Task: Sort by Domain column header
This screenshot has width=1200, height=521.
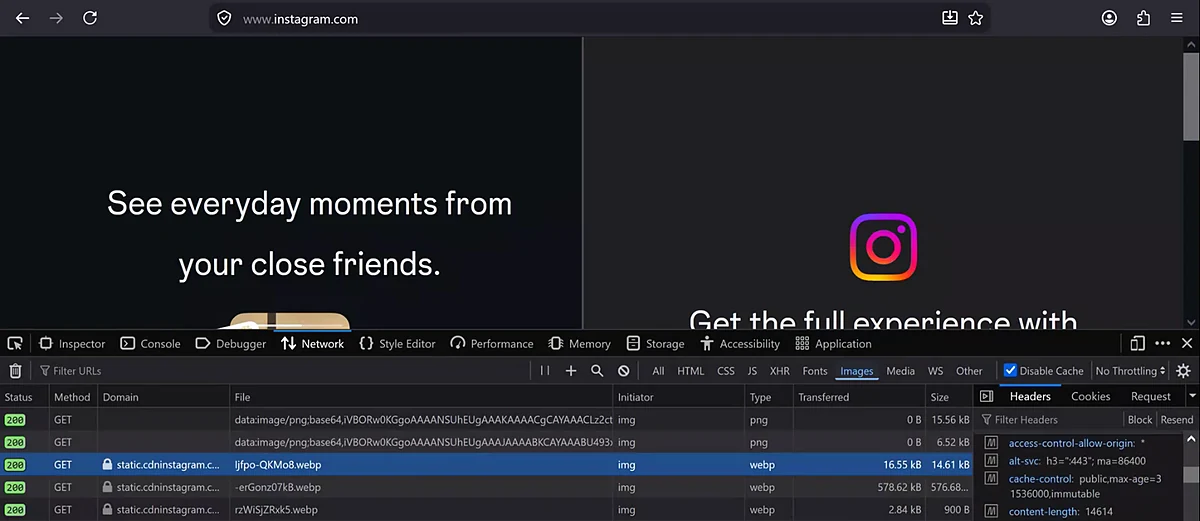Action: [163, 397]
